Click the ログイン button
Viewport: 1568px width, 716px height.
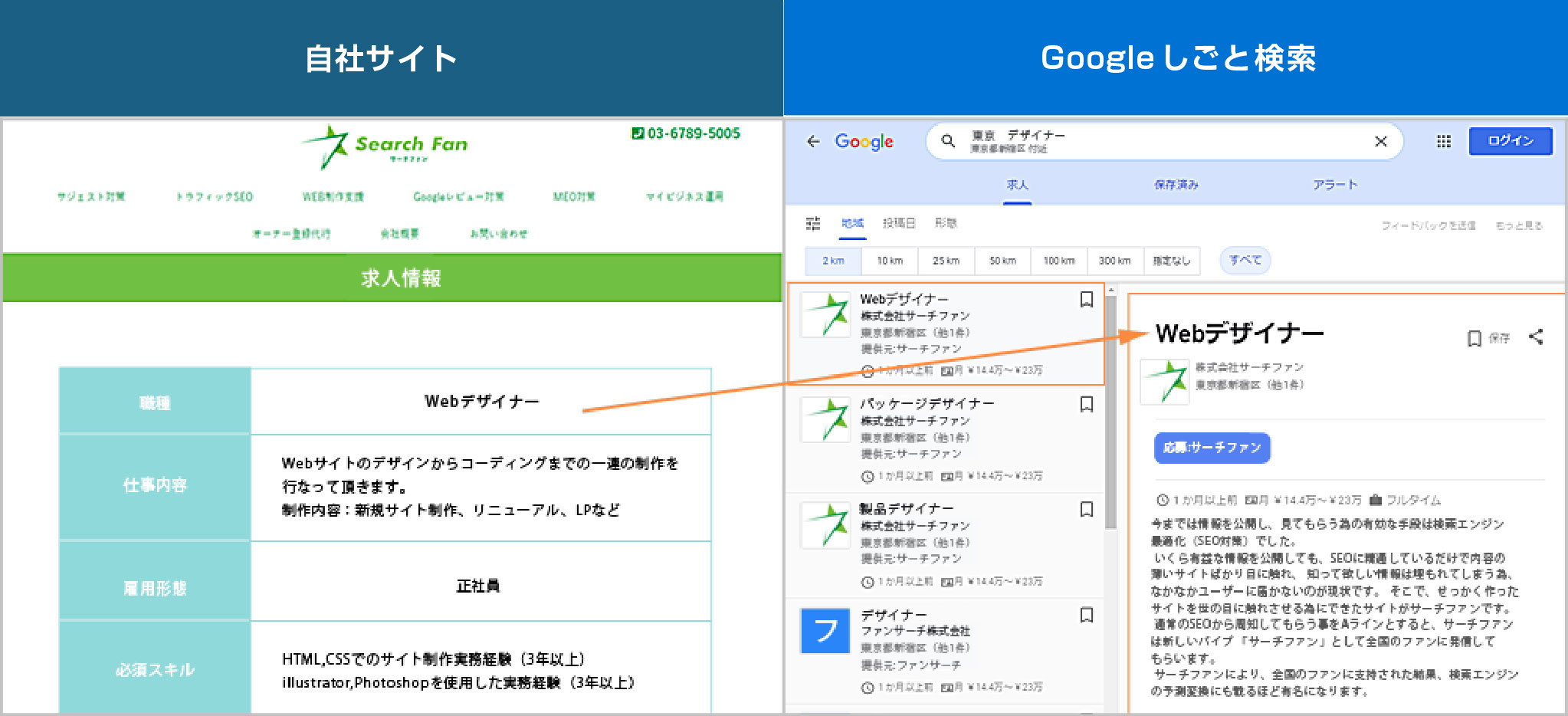[1511, 141]
